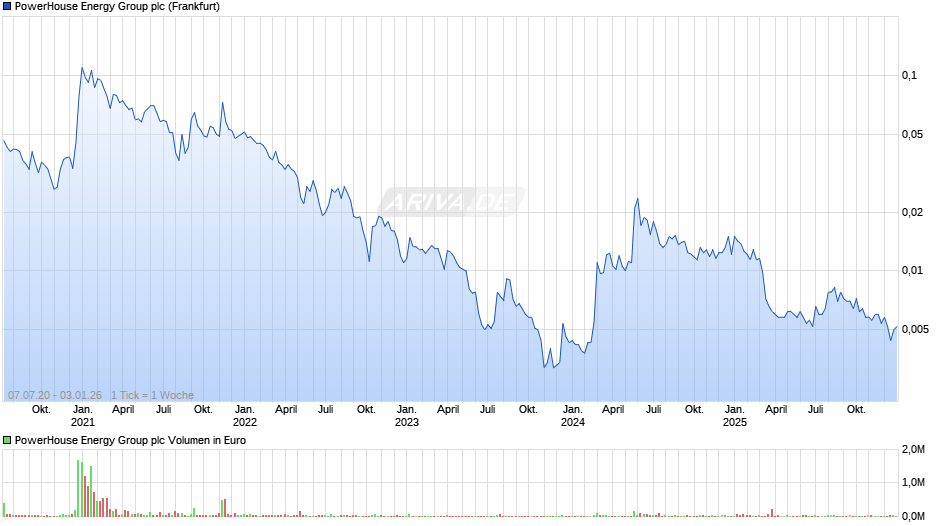Click the price axis value '0,1'
The width and height of the screenshot is (940, 526).
[x=909, y=76]
